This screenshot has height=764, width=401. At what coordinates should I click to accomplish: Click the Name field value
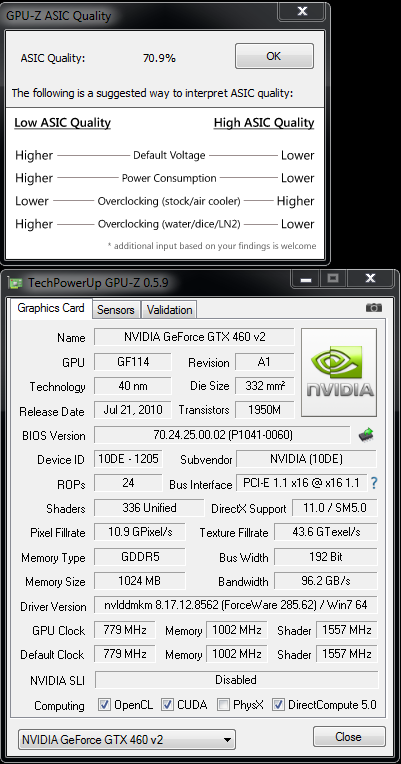pyautogui.click(x=194, y=337)
